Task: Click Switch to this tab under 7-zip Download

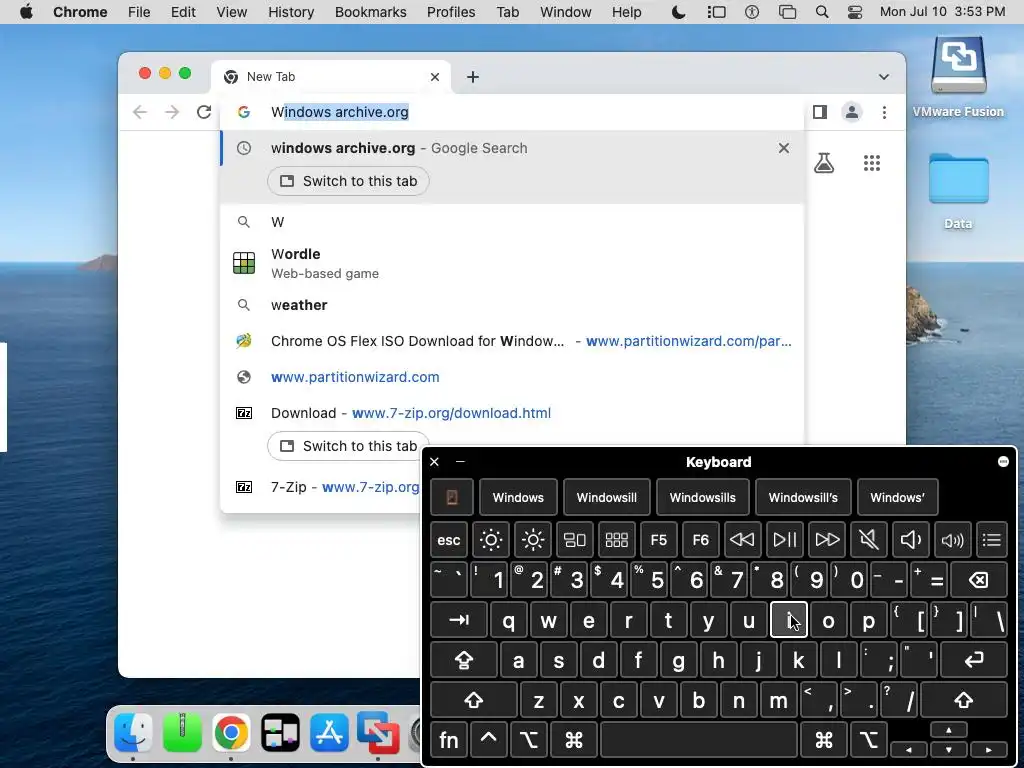Action: click(348, 446)
